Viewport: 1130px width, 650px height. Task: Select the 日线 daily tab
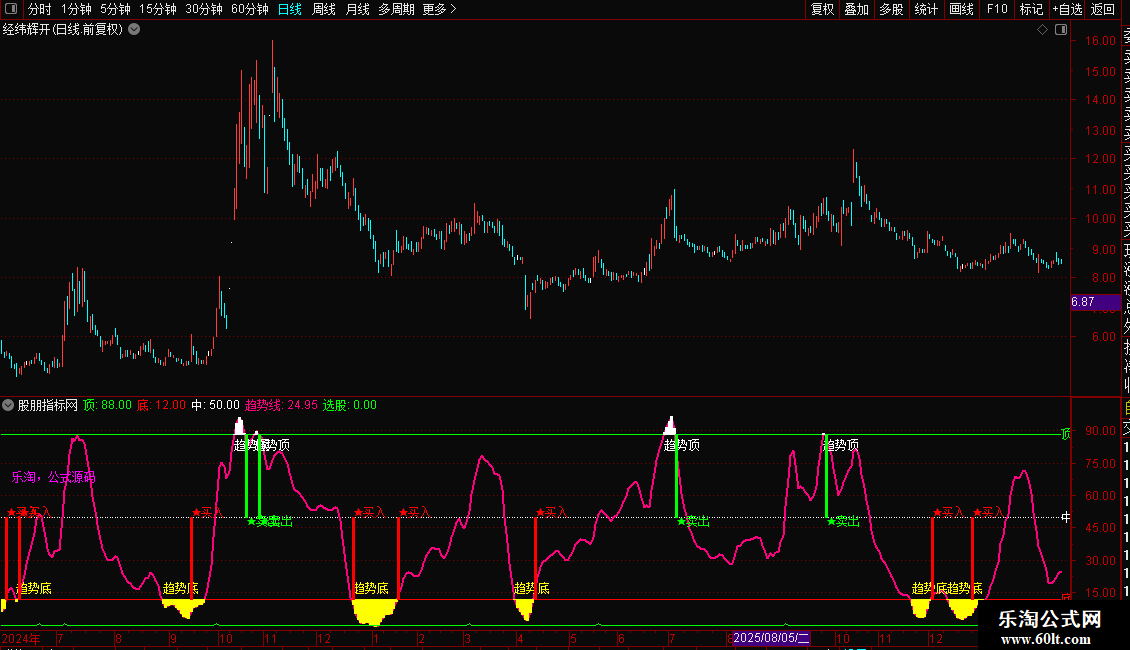pyautogui.click(x=290, y=9)
